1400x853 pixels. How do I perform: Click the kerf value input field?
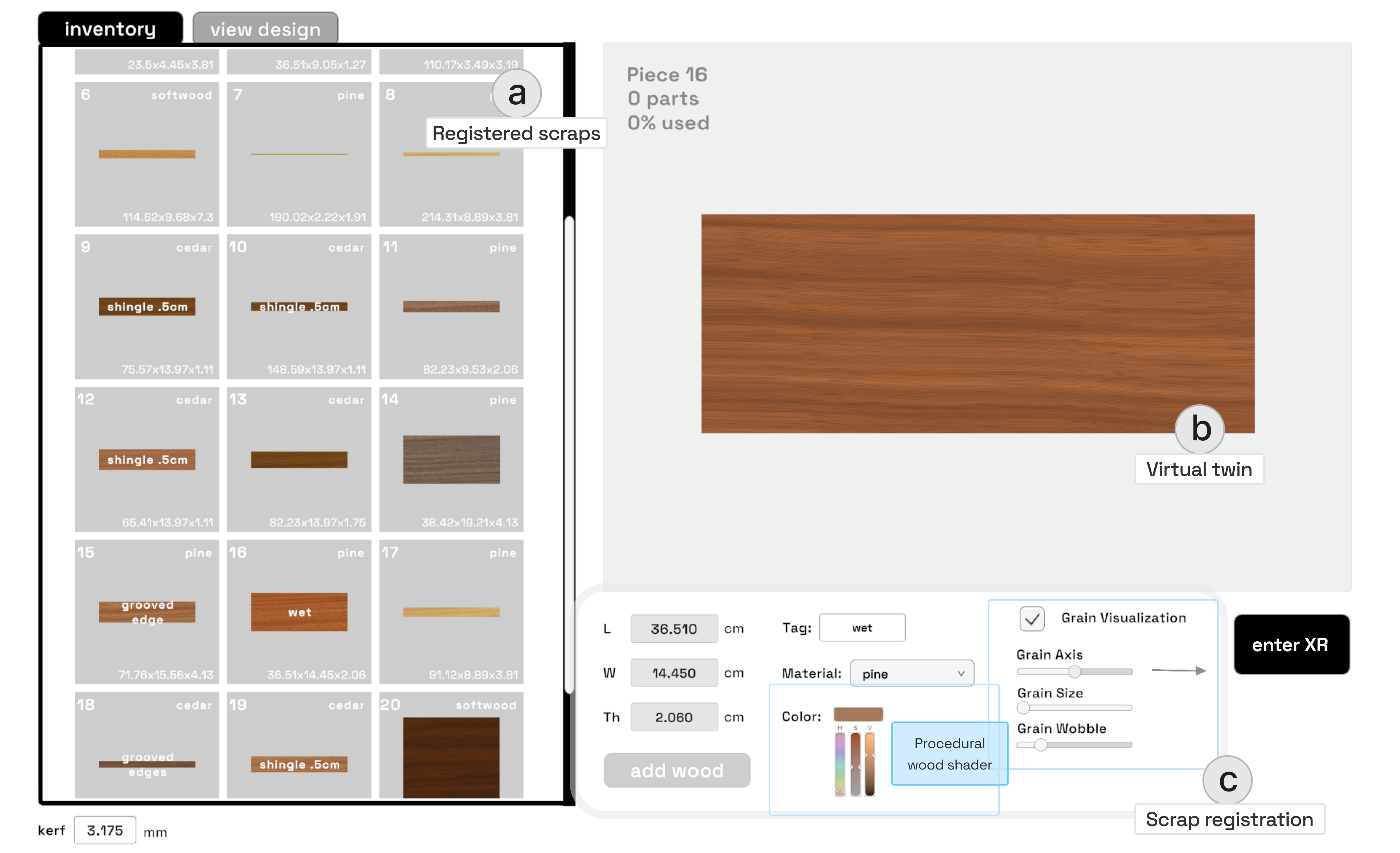pos(105,830)
